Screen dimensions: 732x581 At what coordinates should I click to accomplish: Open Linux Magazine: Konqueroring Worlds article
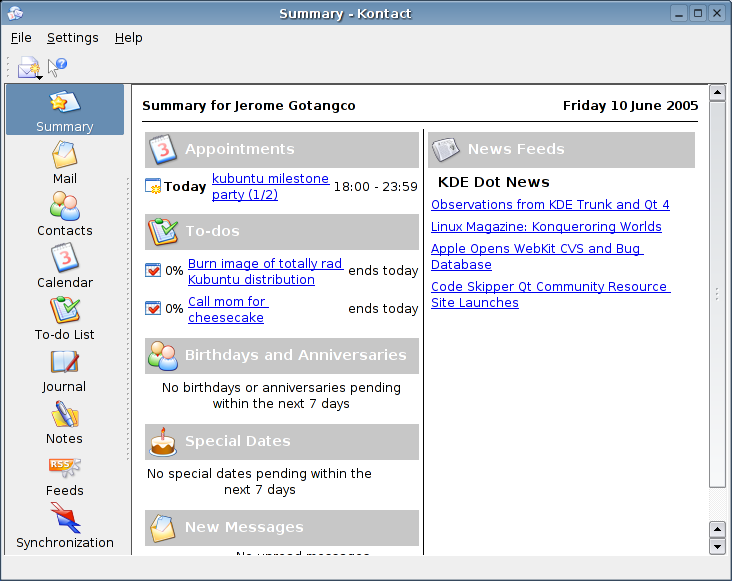546,226
